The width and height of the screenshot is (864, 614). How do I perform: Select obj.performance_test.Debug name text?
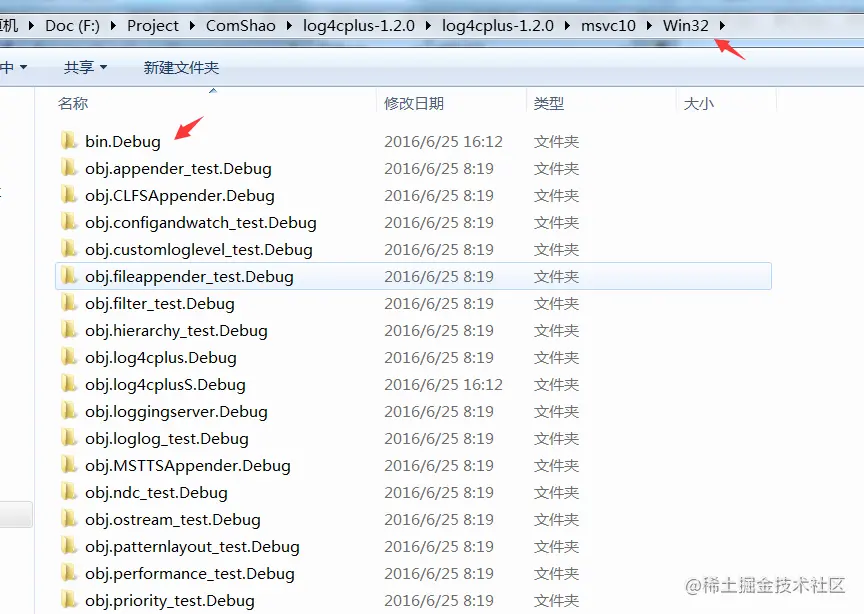coord(190,574)
